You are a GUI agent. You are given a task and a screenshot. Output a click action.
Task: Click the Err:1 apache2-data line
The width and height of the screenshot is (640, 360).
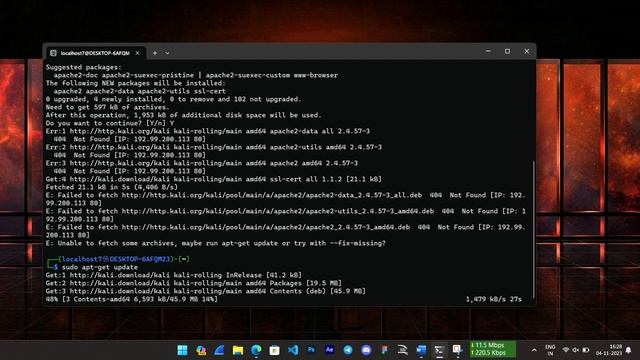208,131
